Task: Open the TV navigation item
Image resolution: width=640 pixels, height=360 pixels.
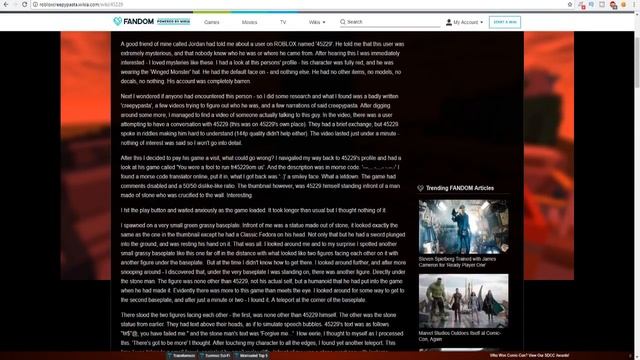Action: [x=283, y=22]
